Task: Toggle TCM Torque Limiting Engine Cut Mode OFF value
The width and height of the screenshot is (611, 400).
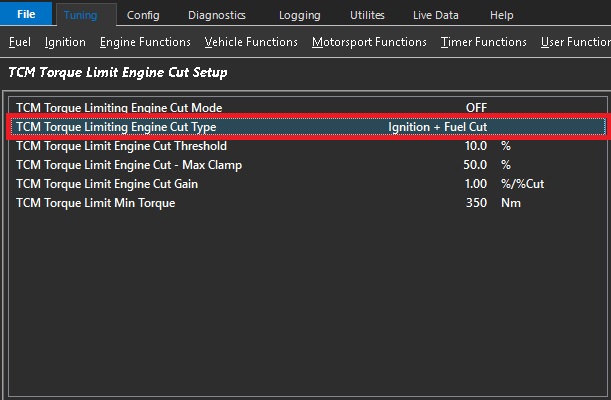Action: 476,107
